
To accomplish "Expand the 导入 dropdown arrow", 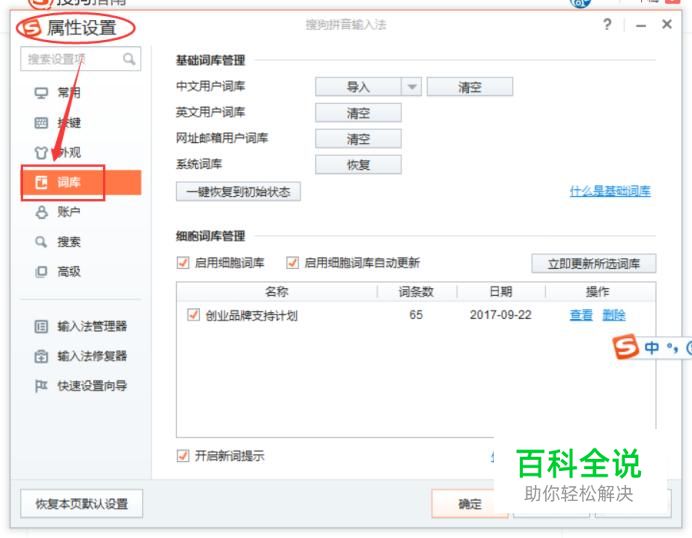I will [x=412, y=87].
